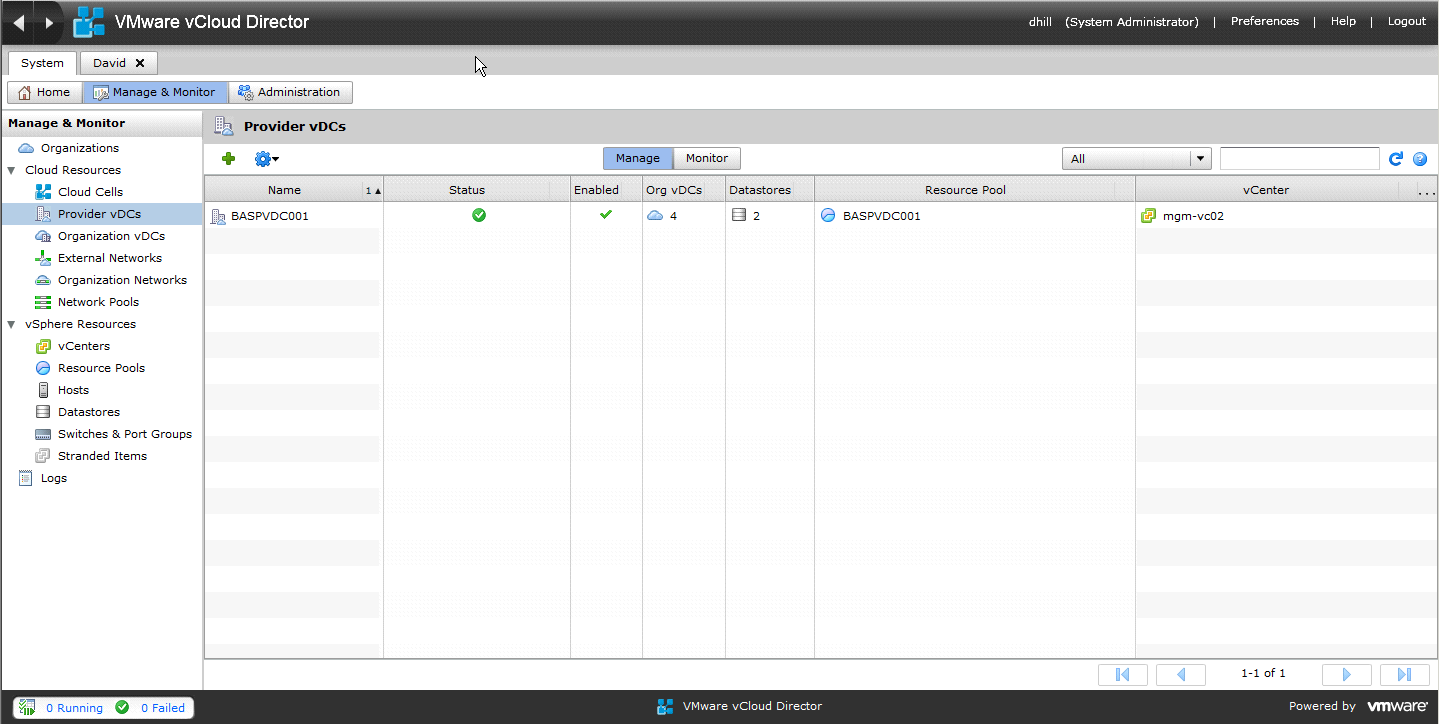Select the David tab
The width and height of the screenshot is (1440, 724).
[x=110, y=63]
